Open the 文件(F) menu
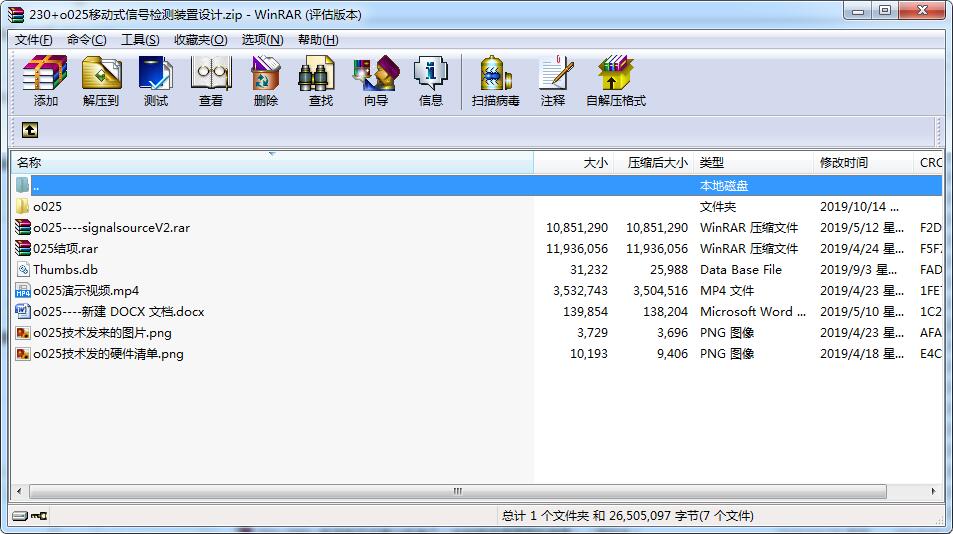This screenshot has height=534, width=953. tap(33, 39)
